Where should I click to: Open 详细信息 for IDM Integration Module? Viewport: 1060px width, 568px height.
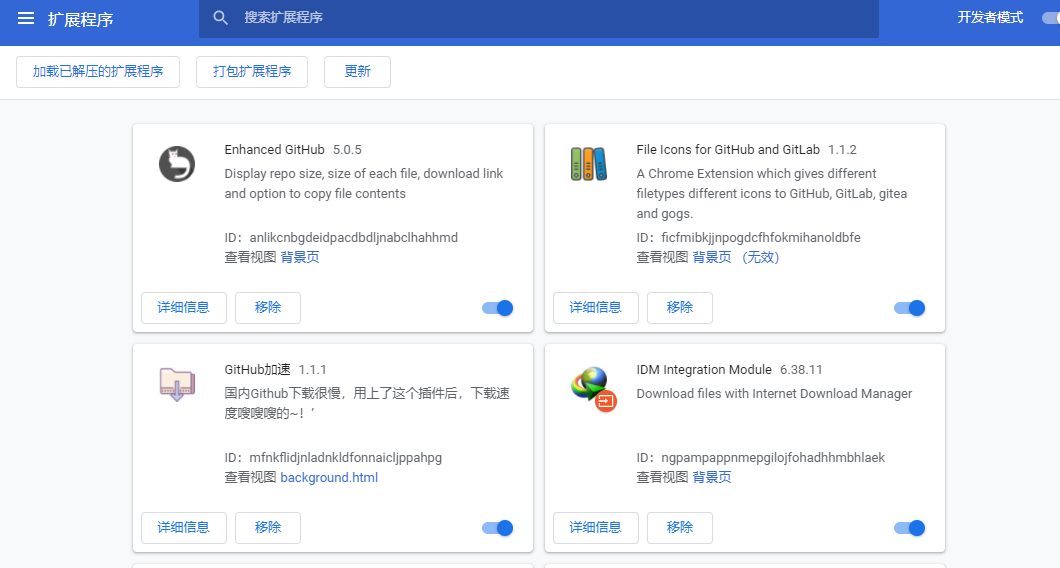click(596, 527)
